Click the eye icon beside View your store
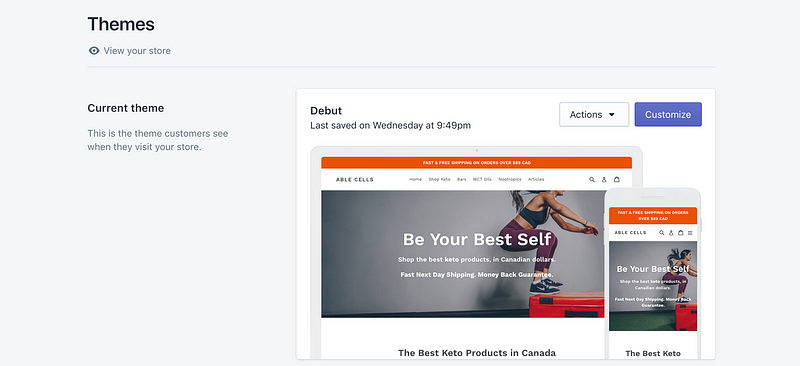This screenshot has width=800, height=366. pos(94,51)
